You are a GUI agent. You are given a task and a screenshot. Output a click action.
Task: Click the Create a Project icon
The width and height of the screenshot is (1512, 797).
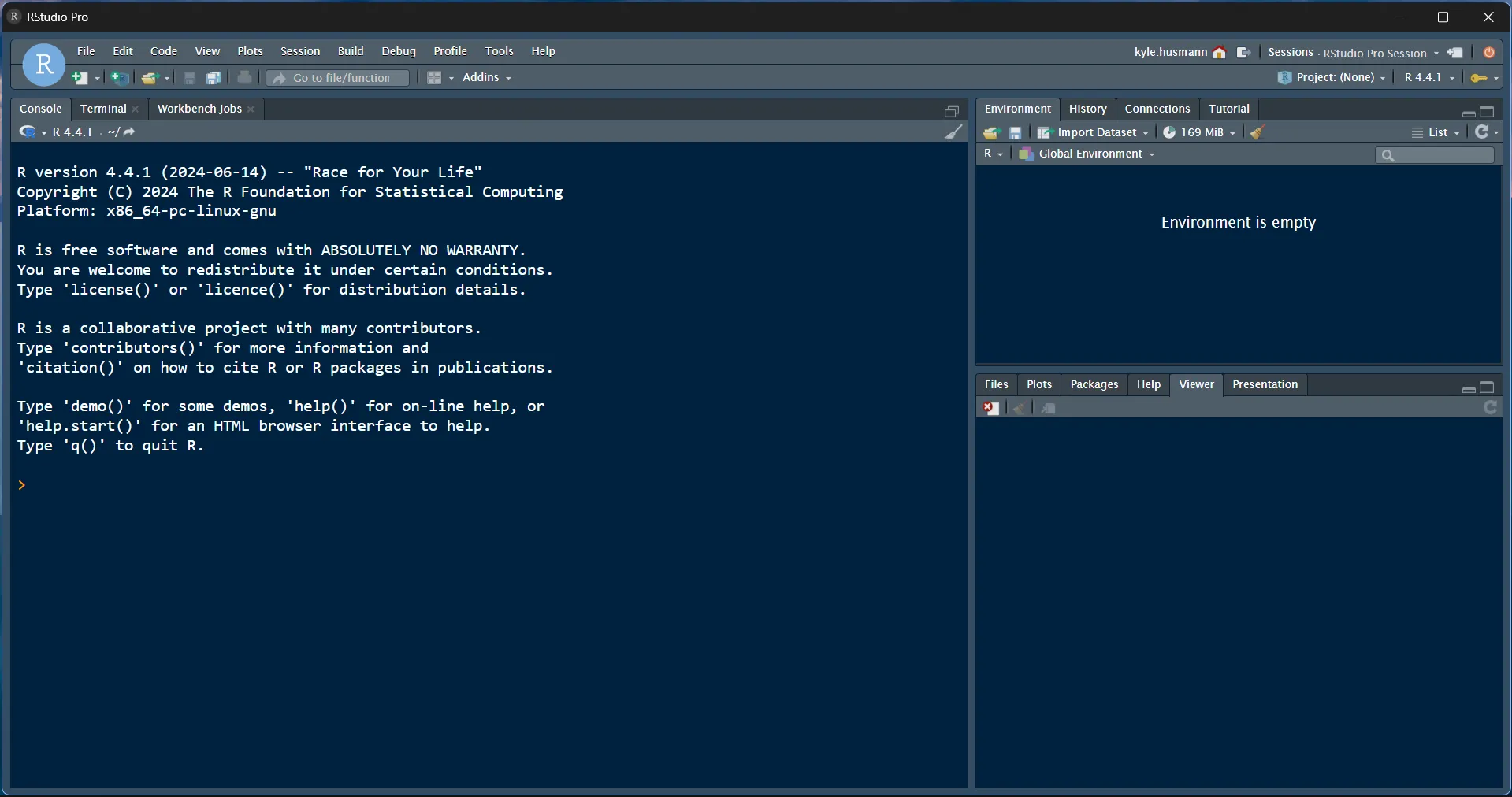[x=119, y=78]
